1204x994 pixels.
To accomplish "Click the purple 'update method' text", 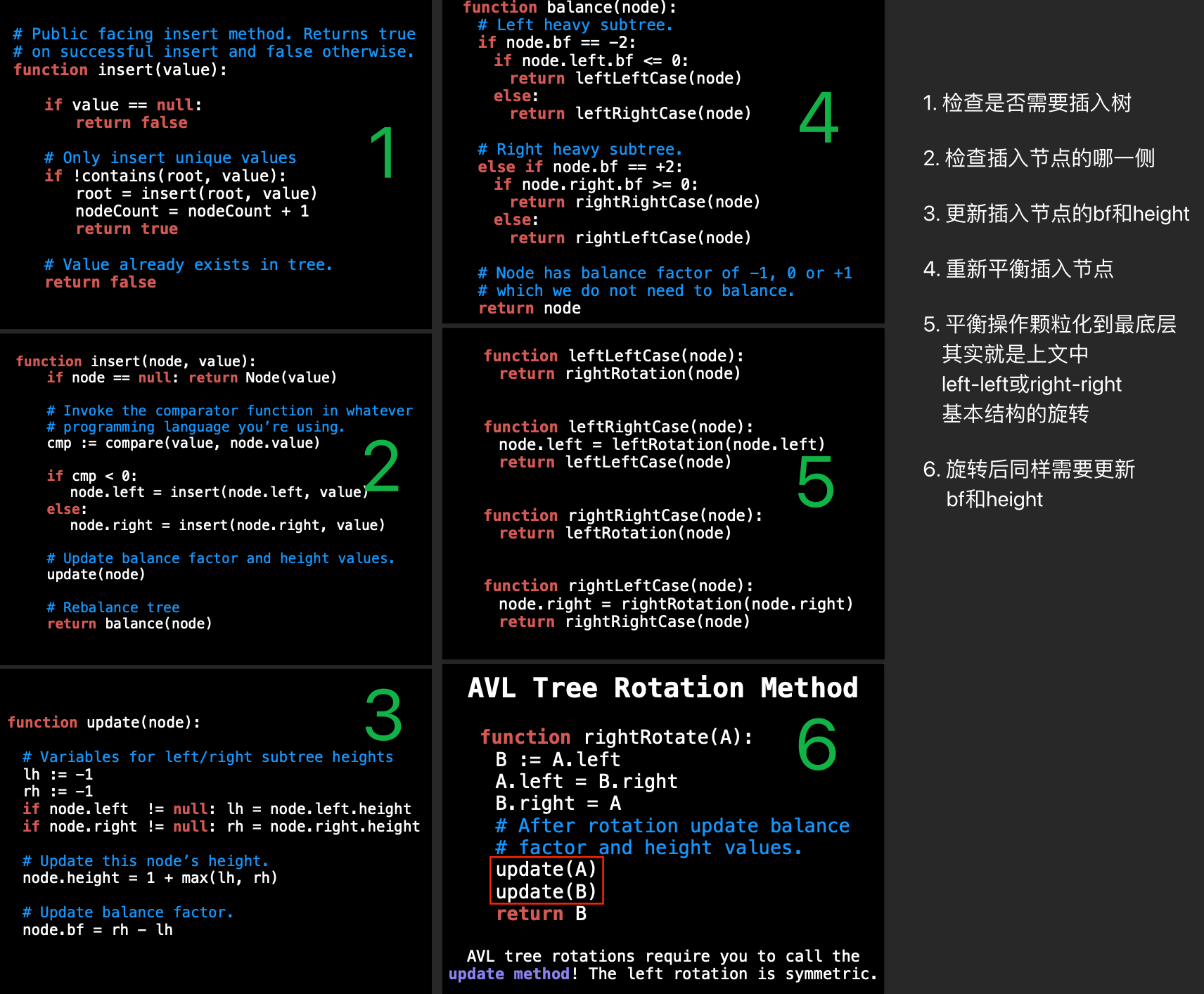I will coord(508,974).
